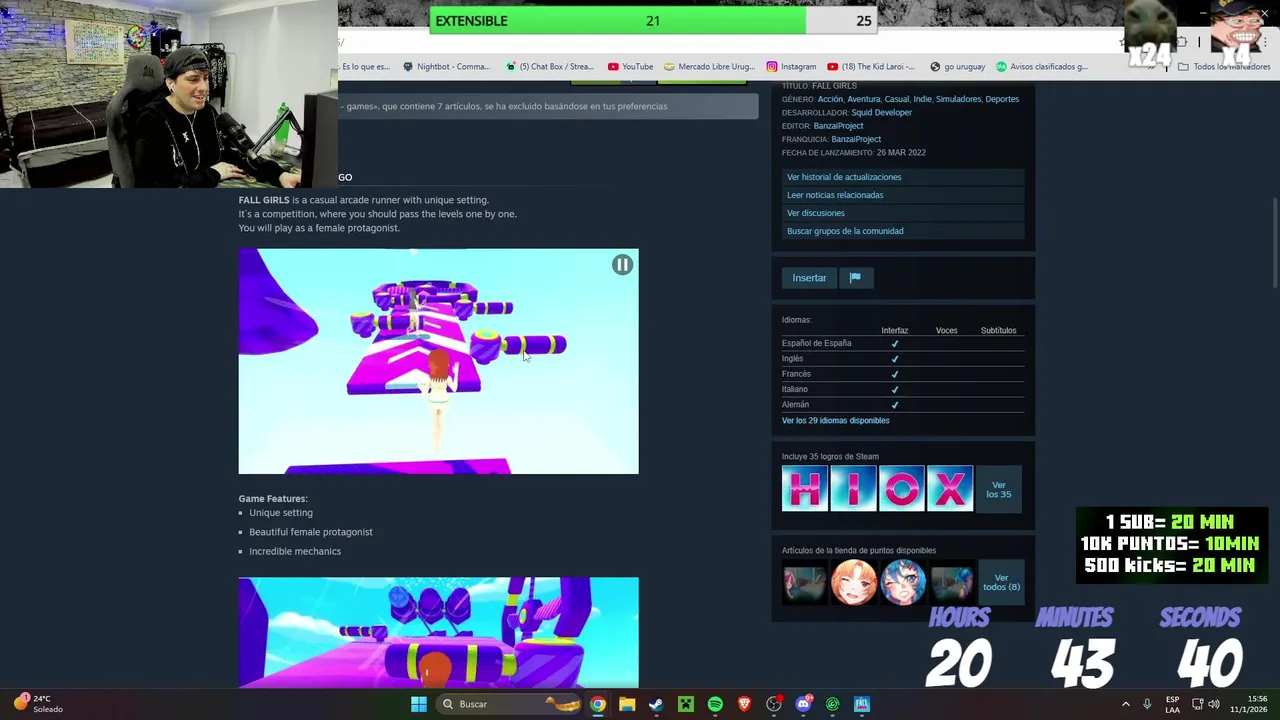Viewport: 1280px width, 720px height.
Task: Click the Windows Start button
Action: 419,704
